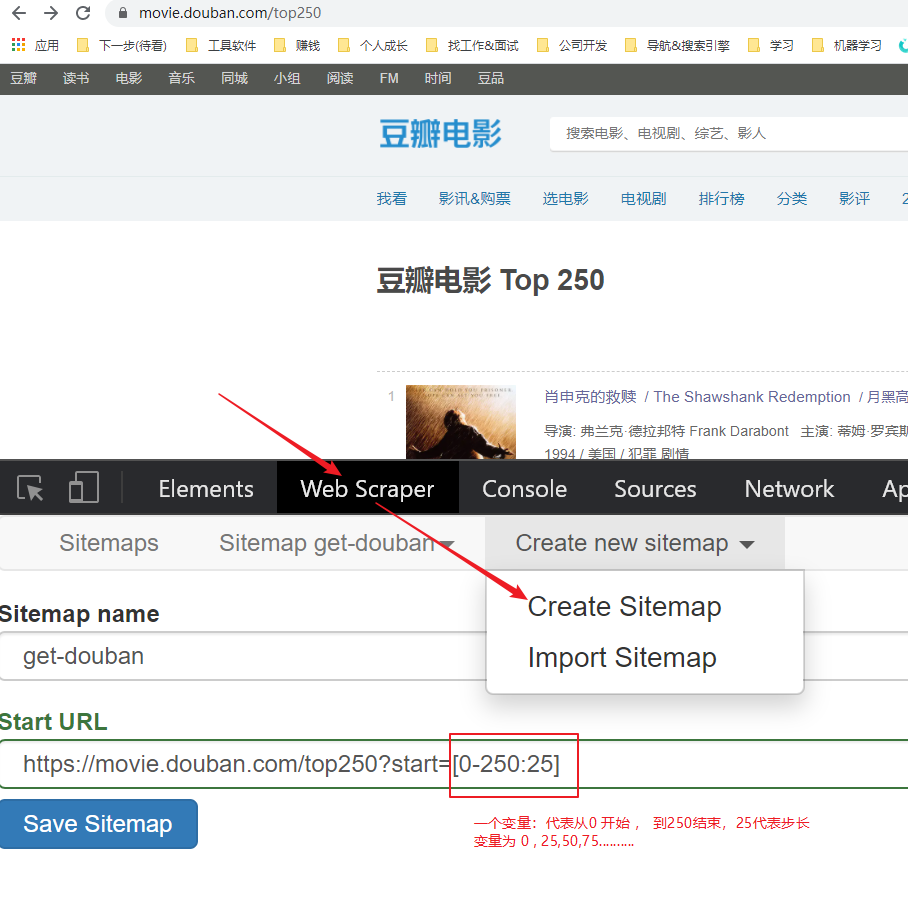Open the 个人成长 bookmark folder
This screenshot has height=909, width=908.
pos(373,45)
